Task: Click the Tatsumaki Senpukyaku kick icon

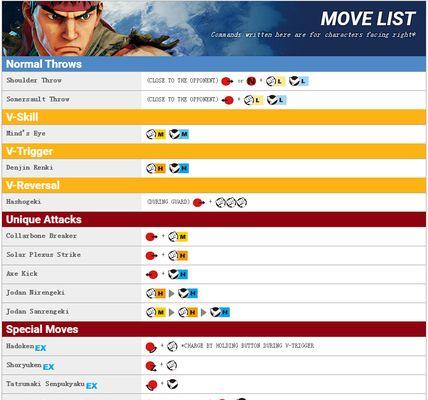Action: tap(172, 384)
